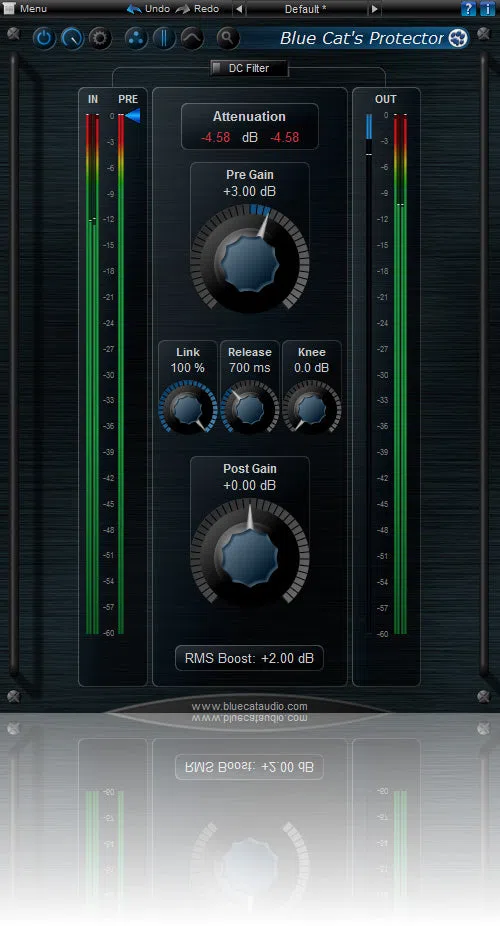The height and width of the screenshot is (926, 500).
Task: Click the Blue Cat logo icon
Action: point(458,38)
